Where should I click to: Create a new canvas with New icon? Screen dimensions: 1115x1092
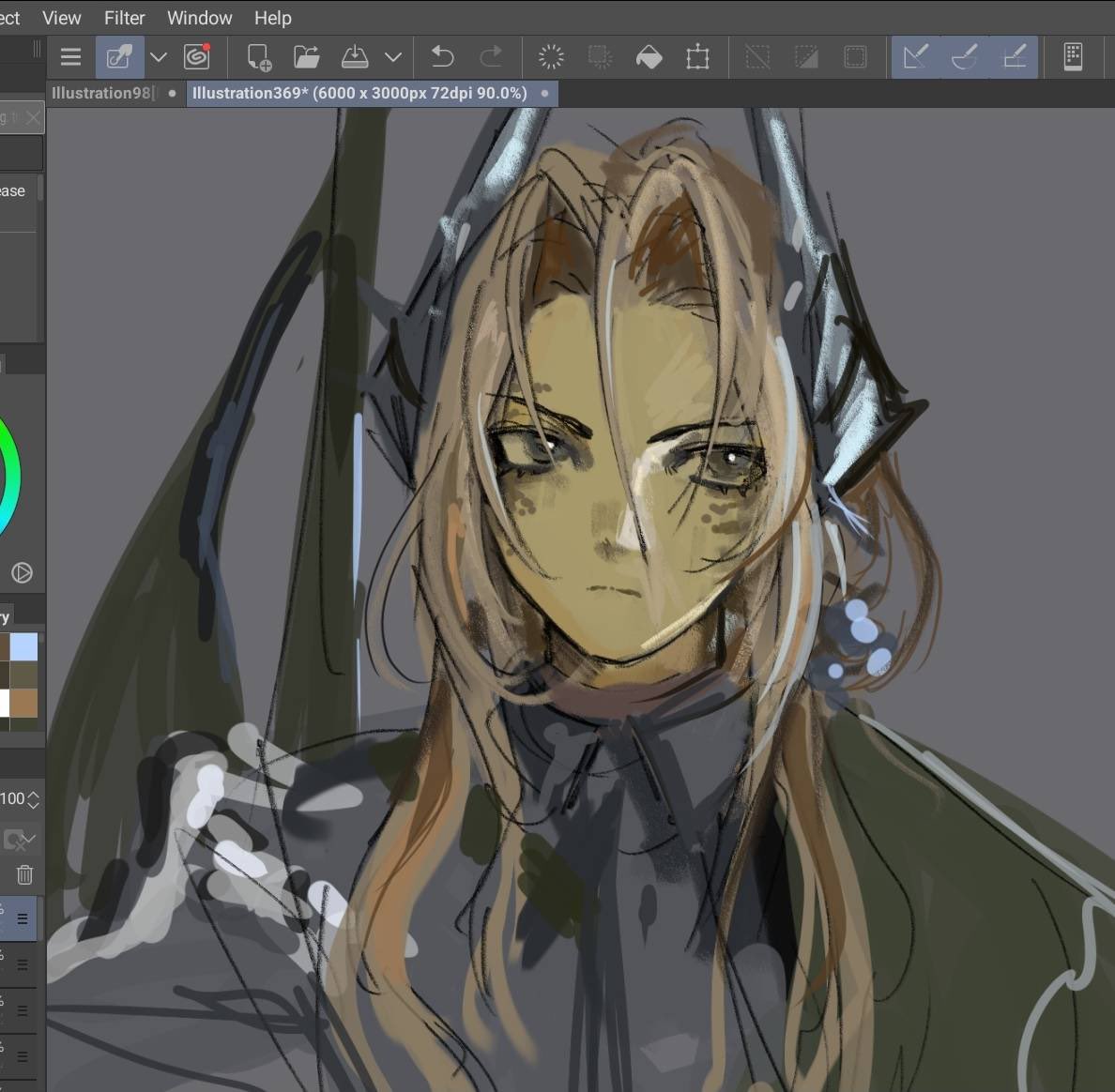tap(259, 57)
